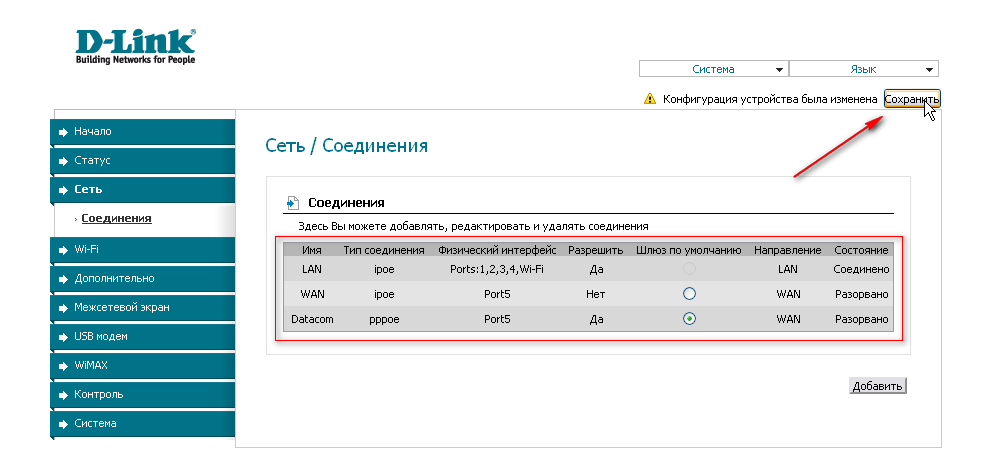Viewport: 992px width, 456px height.
Task: Click the Сеть / Соединения page heading
Action: click(x=347, y=146)
